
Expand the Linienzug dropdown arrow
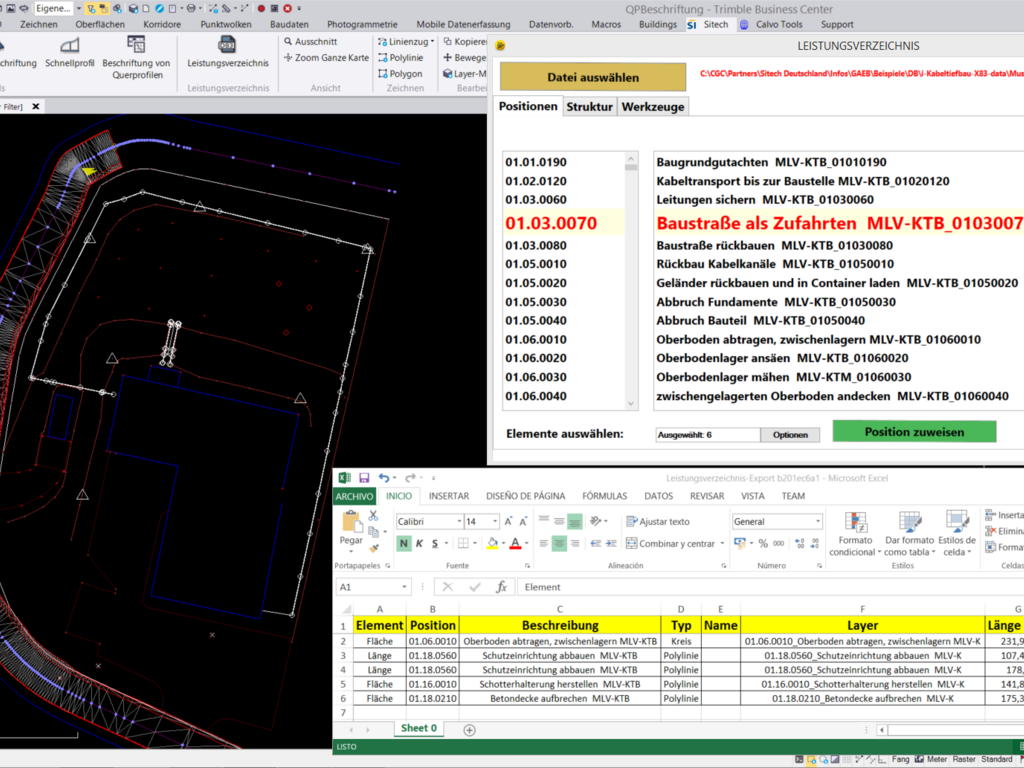432,41
